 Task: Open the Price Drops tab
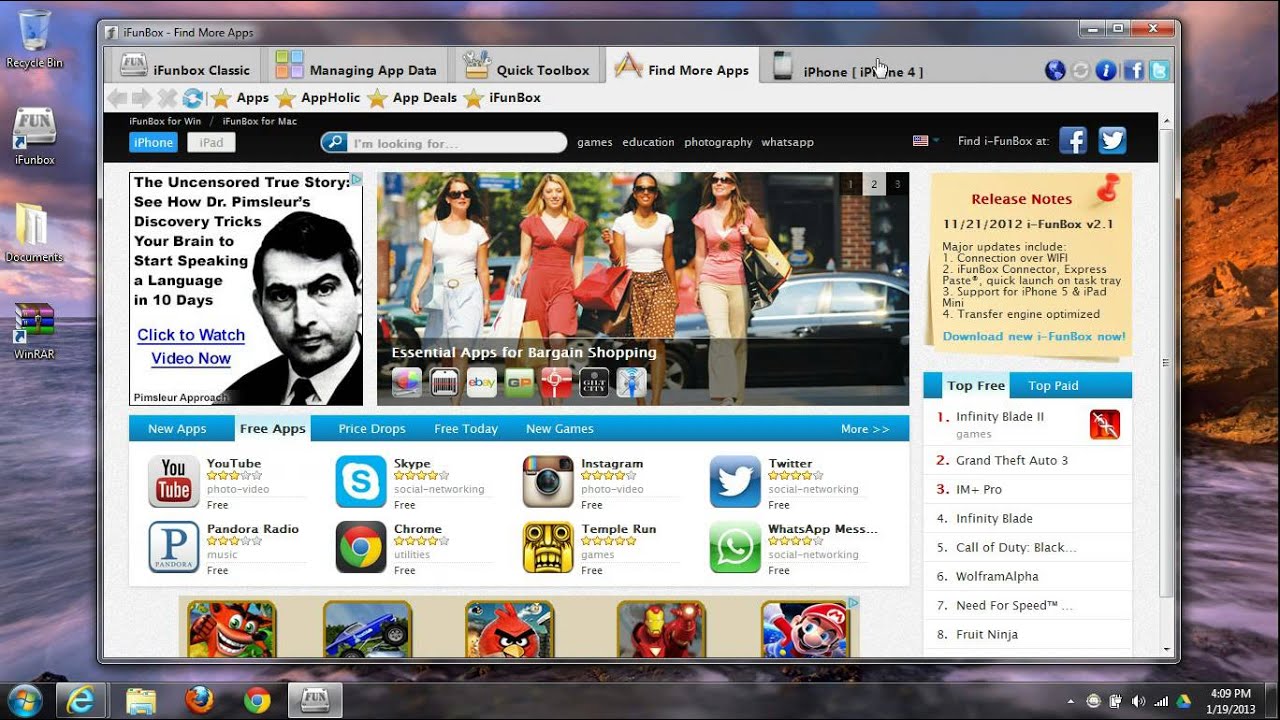(372, 429)
